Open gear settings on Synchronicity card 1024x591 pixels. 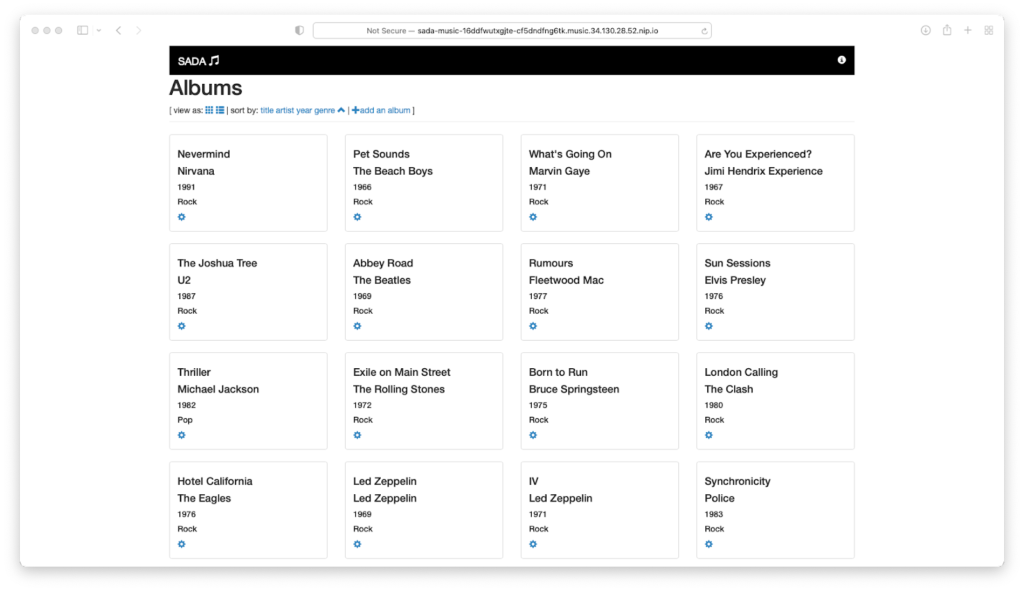point(709,544)
